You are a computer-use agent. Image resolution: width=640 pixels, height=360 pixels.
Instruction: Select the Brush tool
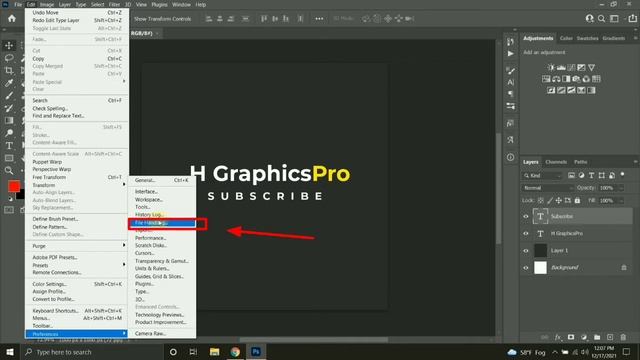[x=9, y=96]
